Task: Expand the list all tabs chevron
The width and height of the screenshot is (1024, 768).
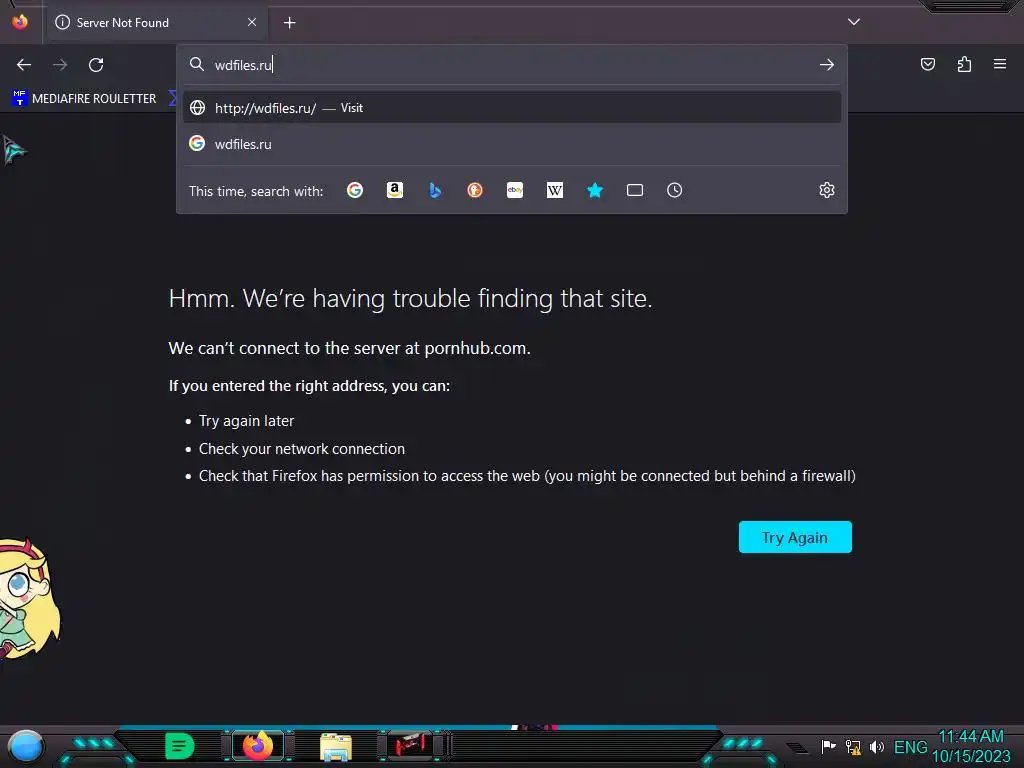Action: tap(854, 22)
